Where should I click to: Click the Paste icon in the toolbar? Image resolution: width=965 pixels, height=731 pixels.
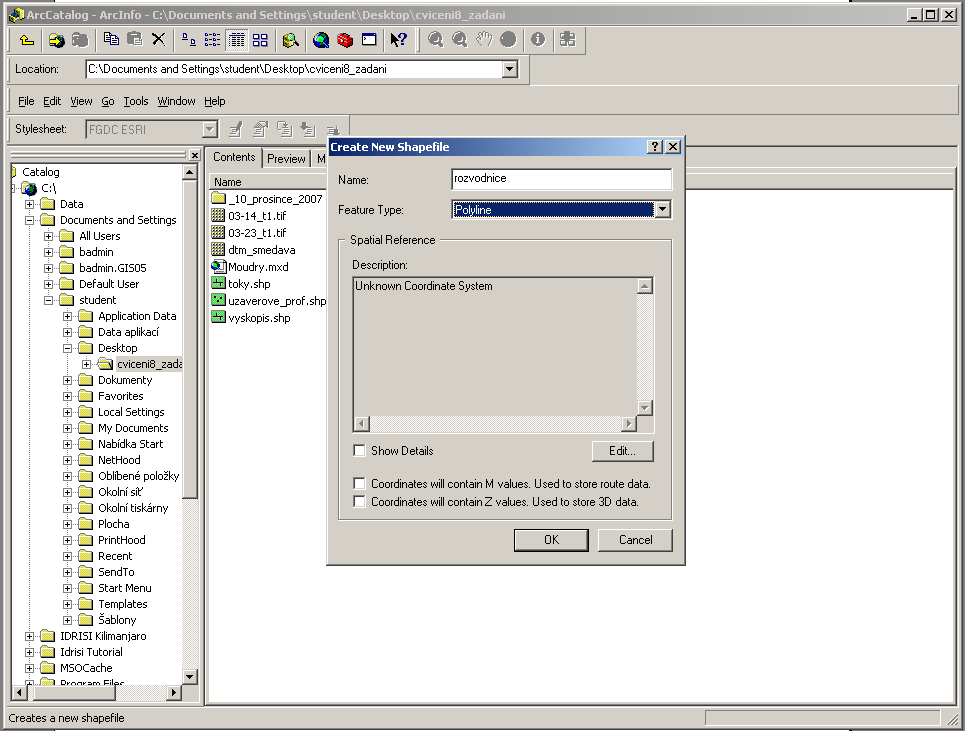[135, 40]
